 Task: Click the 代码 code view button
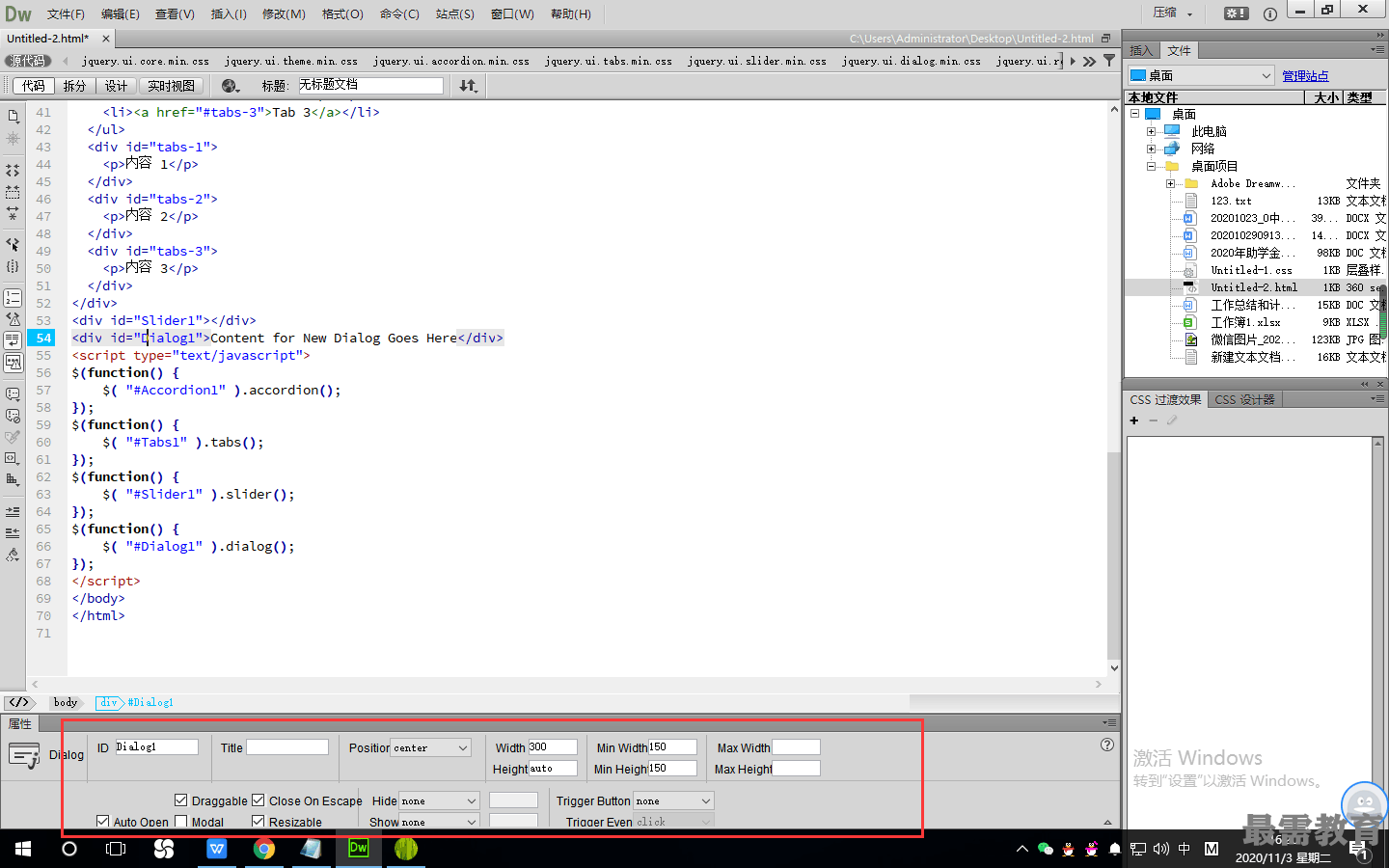33,86
